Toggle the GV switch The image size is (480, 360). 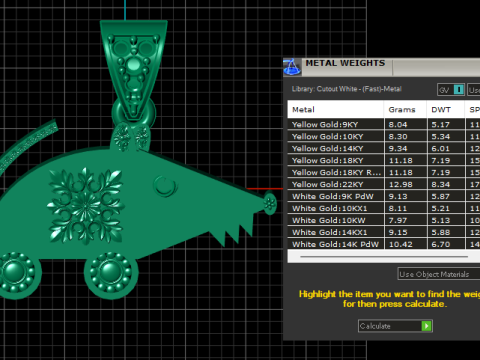click(x=451, y=89)
